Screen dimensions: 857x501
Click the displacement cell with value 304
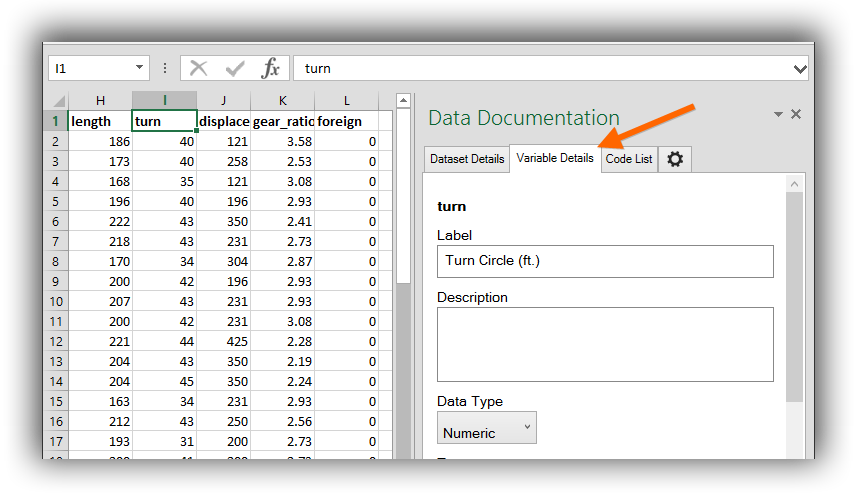pos(224,261)
